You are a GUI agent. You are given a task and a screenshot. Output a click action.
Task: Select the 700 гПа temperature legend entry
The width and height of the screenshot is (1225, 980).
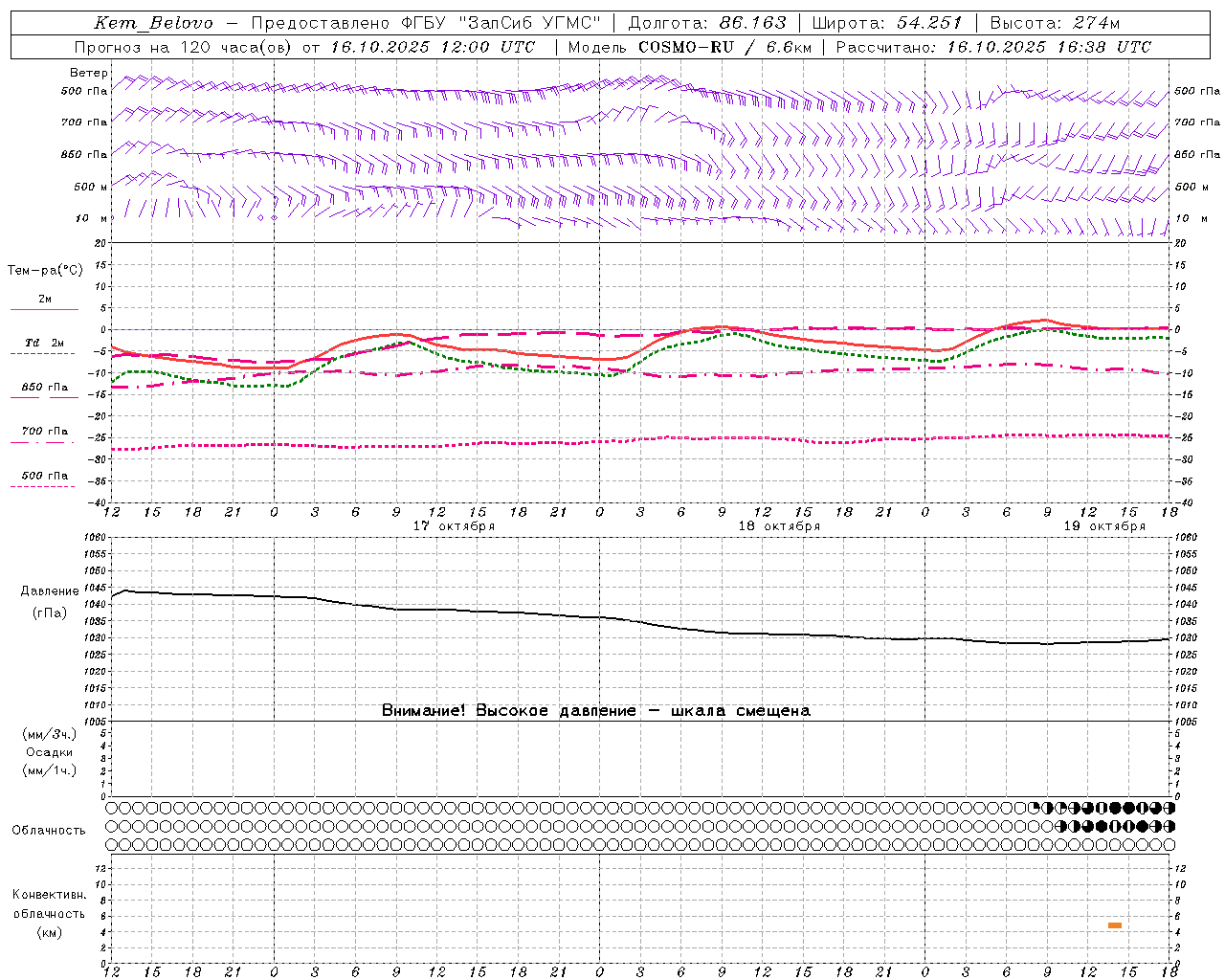[x=45, y=432]
